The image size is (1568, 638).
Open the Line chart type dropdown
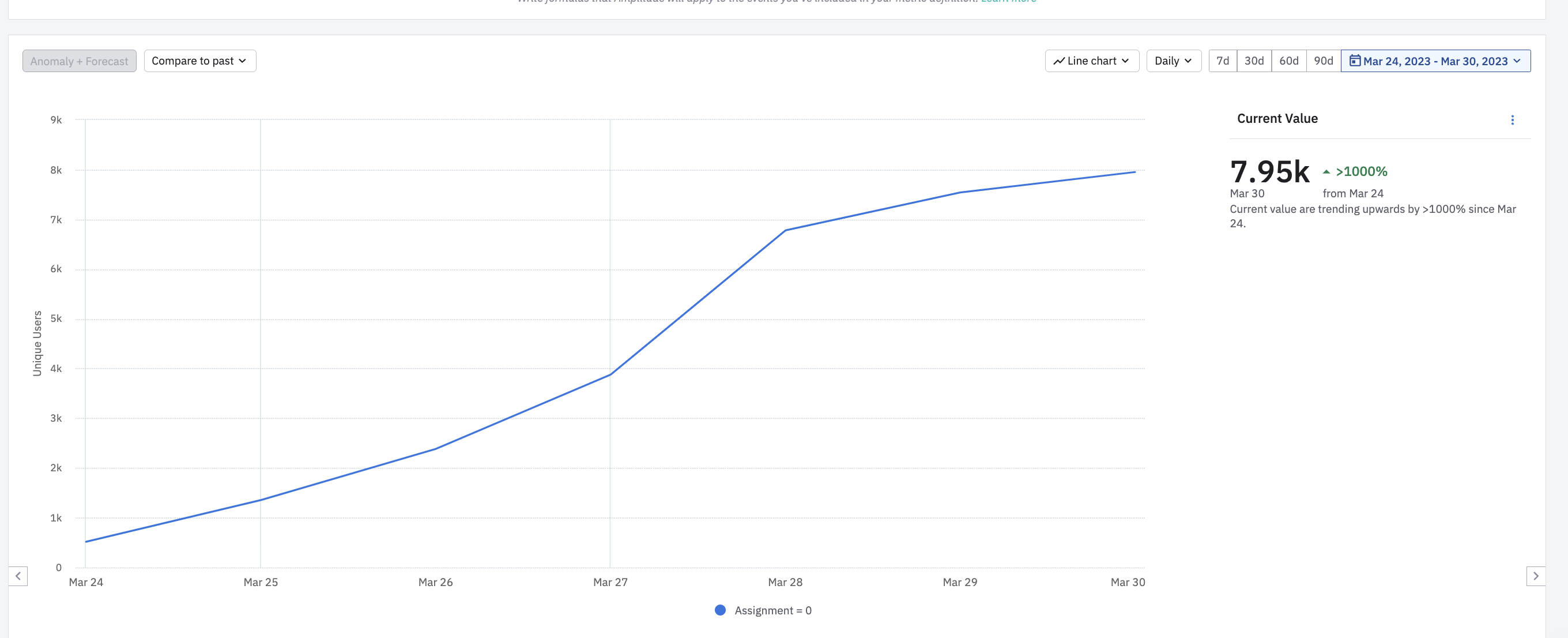[x=1091, y=61]
